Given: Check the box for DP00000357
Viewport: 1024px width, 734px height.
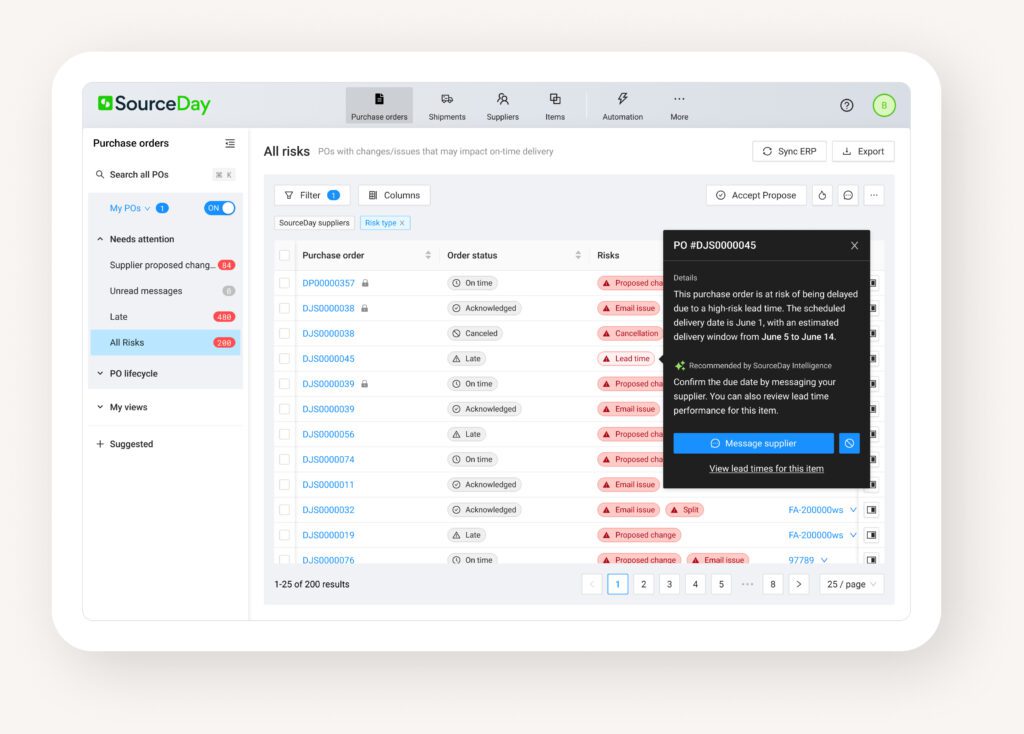Looking at the screenshot, I should [x=284, y=283].
